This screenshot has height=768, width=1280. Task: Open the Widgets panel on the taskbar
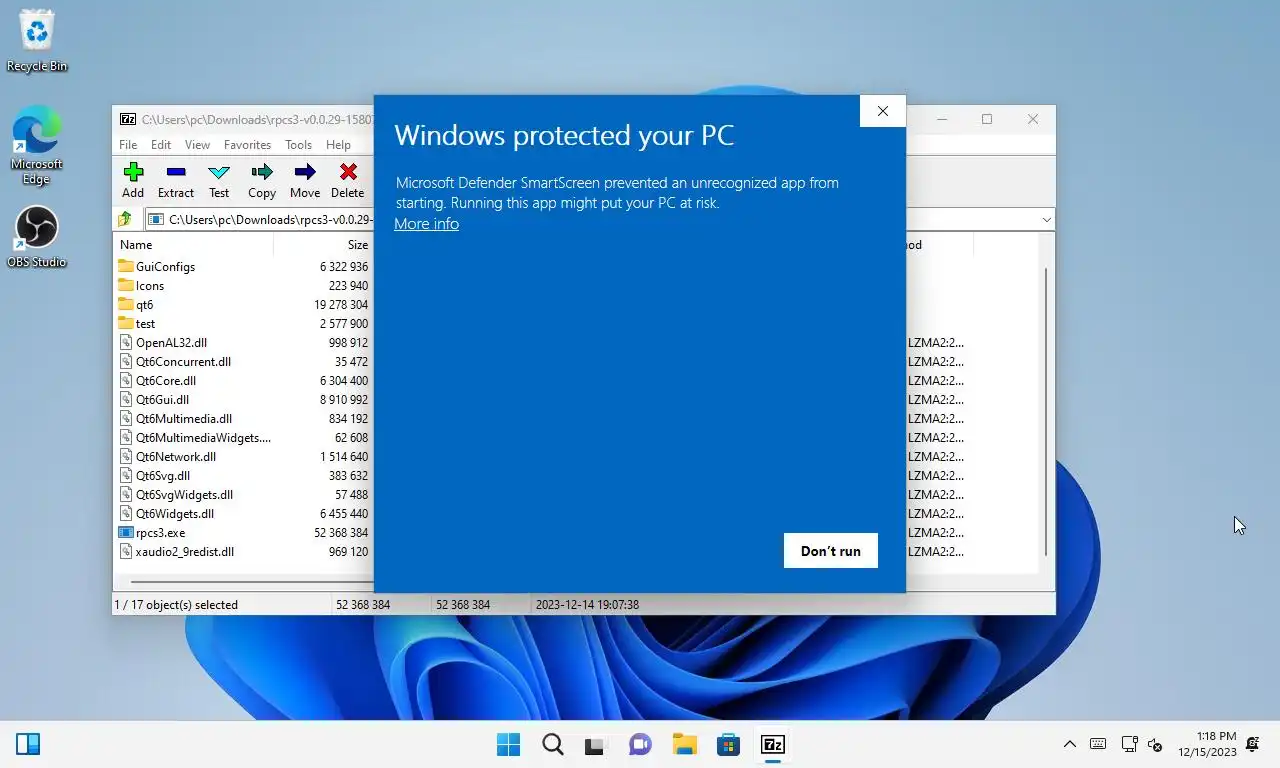[28, 744]
